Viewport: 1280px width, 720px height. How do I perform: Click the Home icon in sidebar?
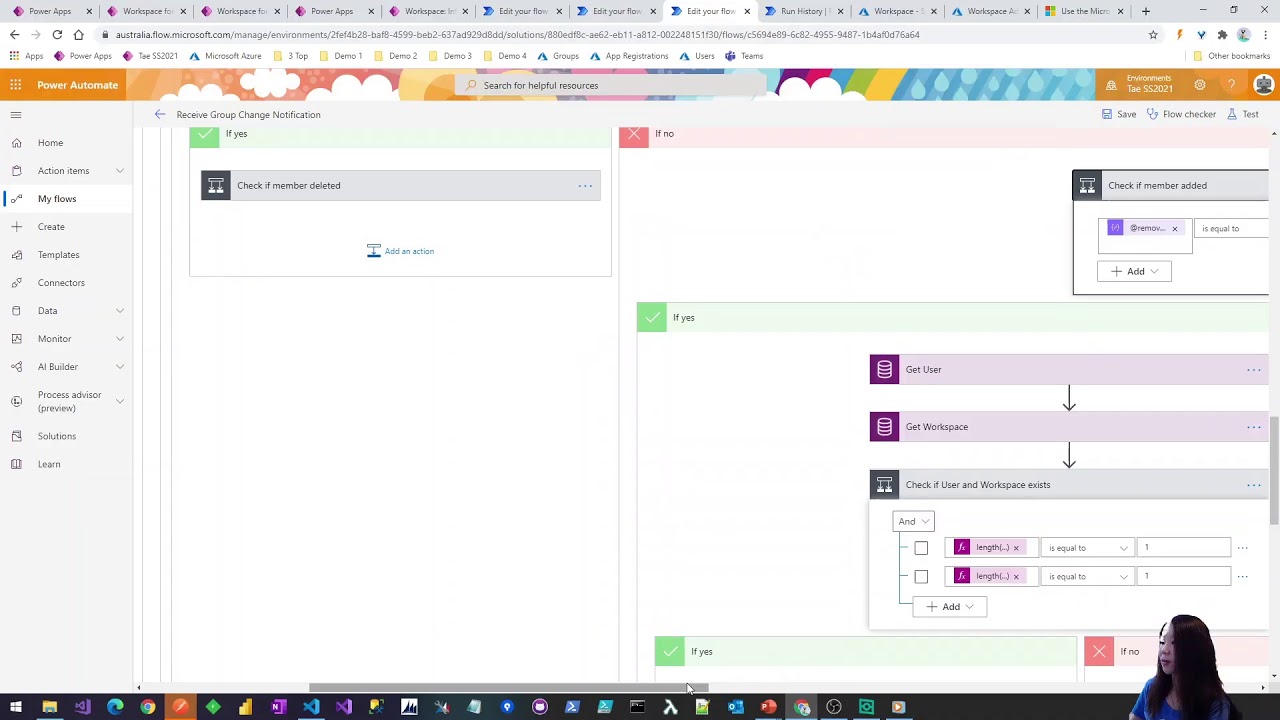tap(17, 143)
